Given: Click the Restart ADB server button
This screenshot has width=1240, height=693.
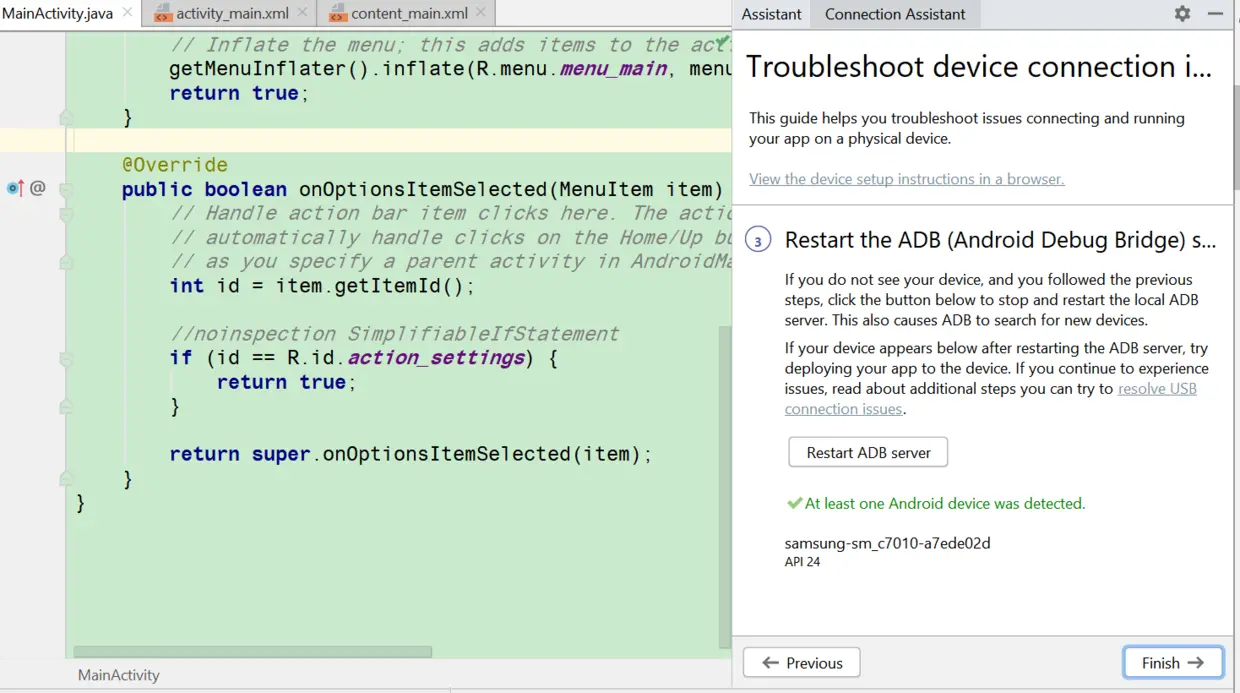Looking at the screenshot, I should pos(868,452).
